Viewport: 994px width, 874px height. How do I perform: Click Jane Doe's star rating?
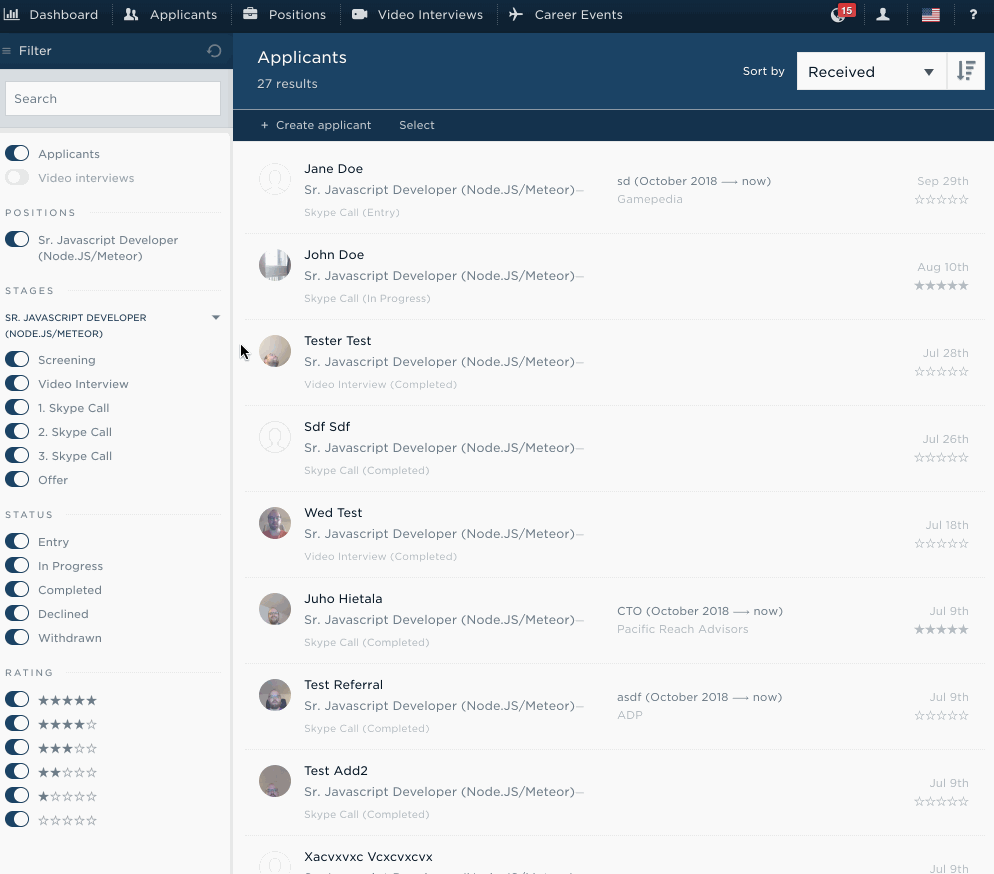(941, 200)
